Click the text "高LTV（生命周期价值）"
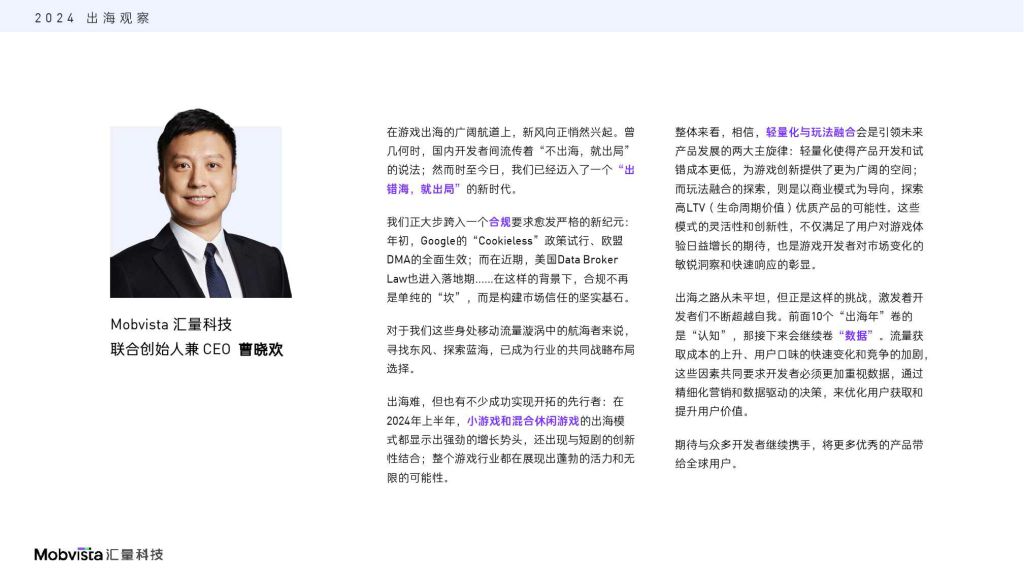This screenshot has width=1024, height=576. click(x=733, y=208)
